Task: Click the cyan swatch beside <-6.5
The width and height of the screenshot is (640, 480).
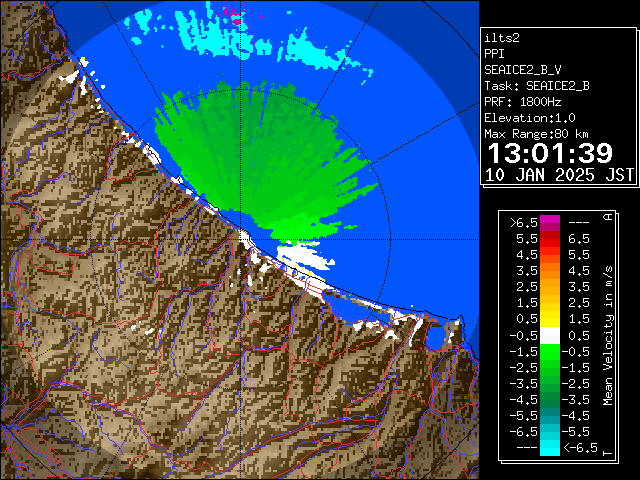Action: [x=550, y=447]
